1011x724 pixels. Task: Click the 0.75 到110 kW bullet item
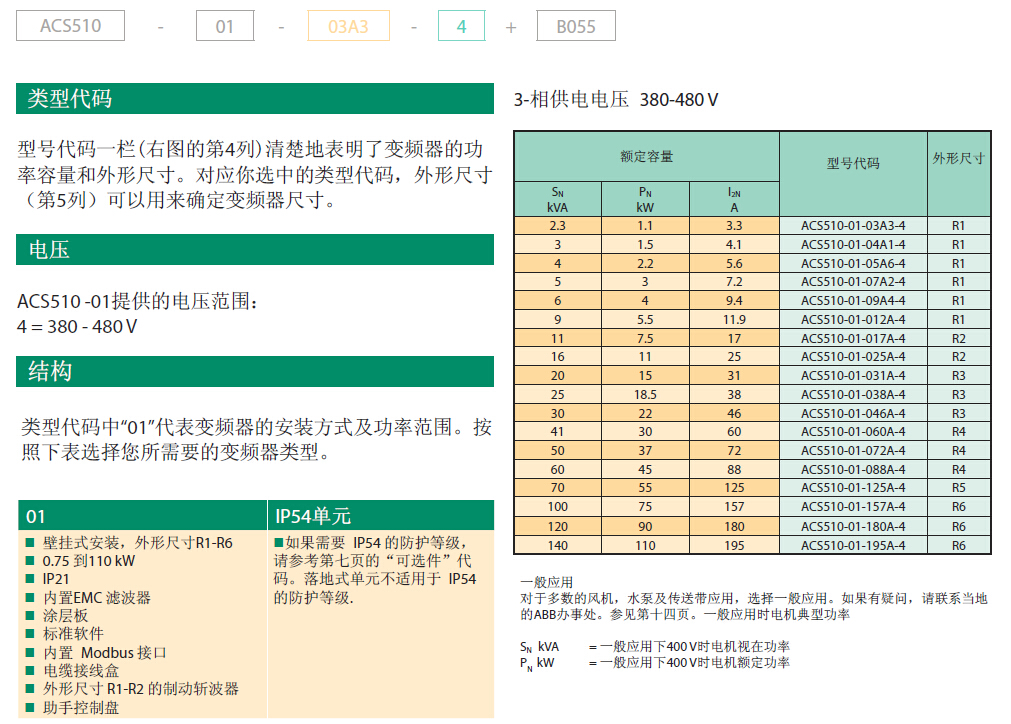tap(81, 561)
